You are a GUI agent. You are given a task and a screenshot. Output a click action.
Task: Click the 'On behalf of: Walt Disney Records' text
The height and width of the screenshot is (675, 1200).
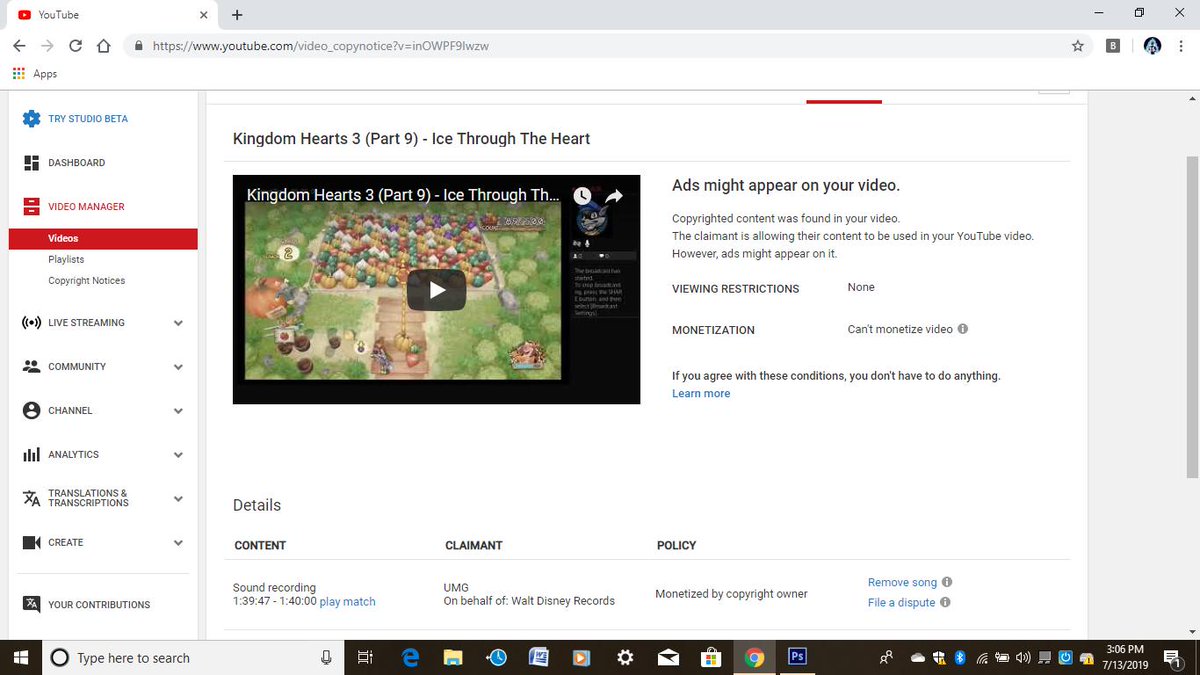529,601
